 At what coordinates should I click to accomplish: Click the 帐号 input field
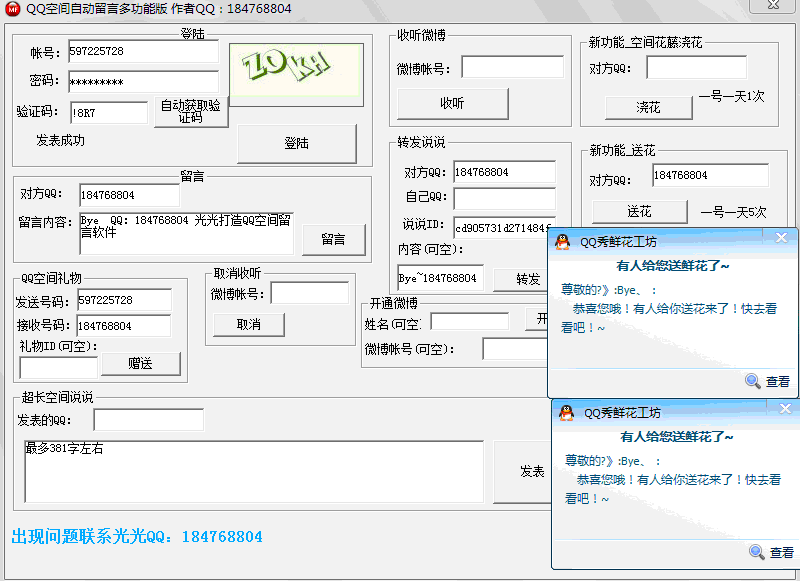pos(143,52)
